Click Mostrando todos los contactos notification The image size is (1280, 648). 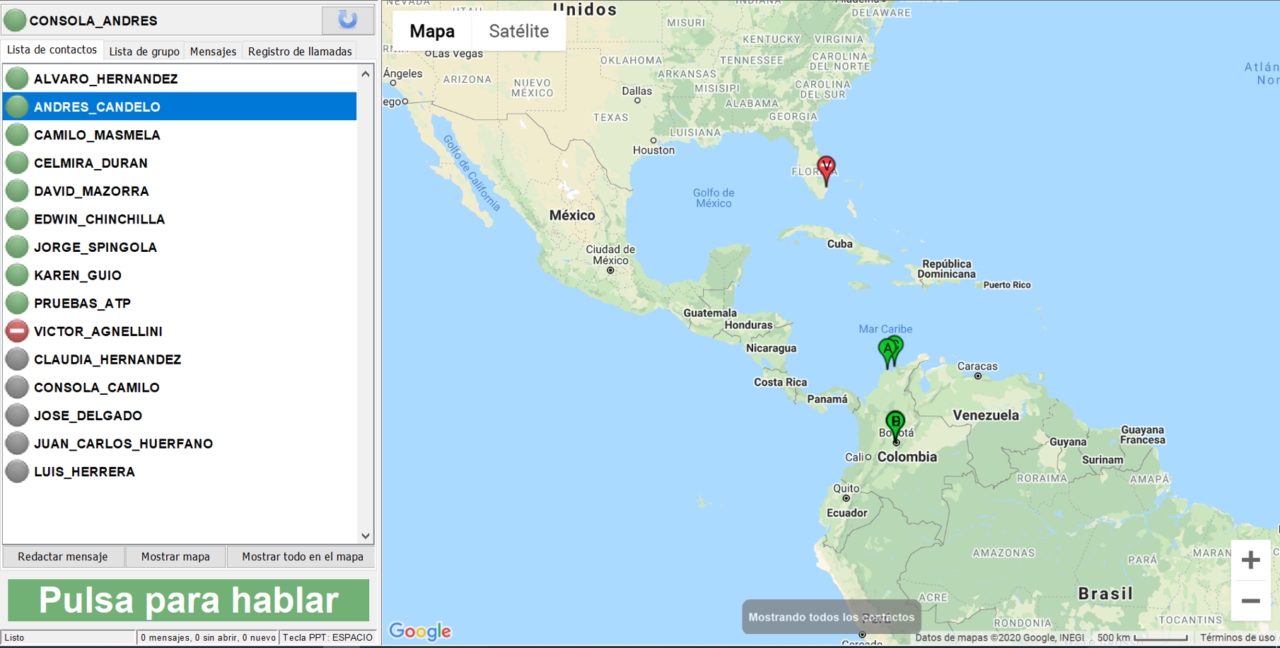831,617
